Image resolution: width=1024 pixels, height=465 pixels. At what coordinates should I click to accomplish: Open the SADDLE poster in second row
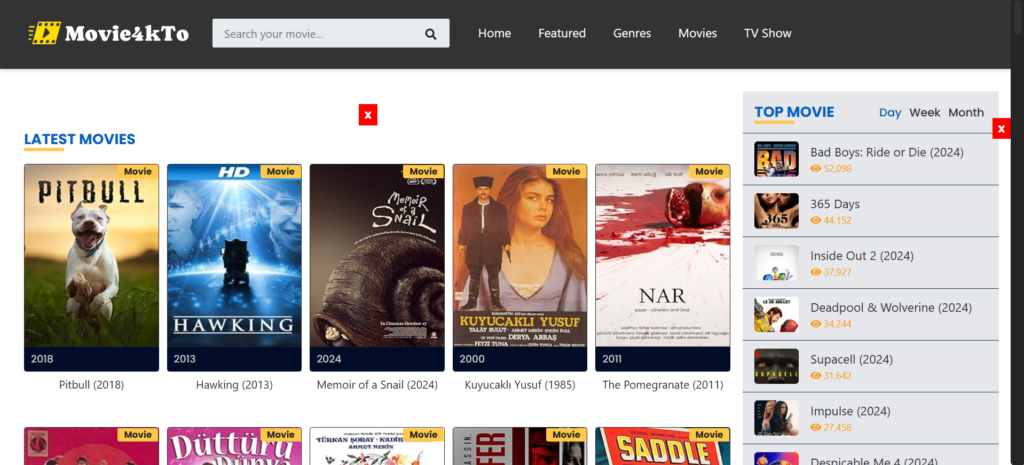pyautogui.click(x=663, y=446)
